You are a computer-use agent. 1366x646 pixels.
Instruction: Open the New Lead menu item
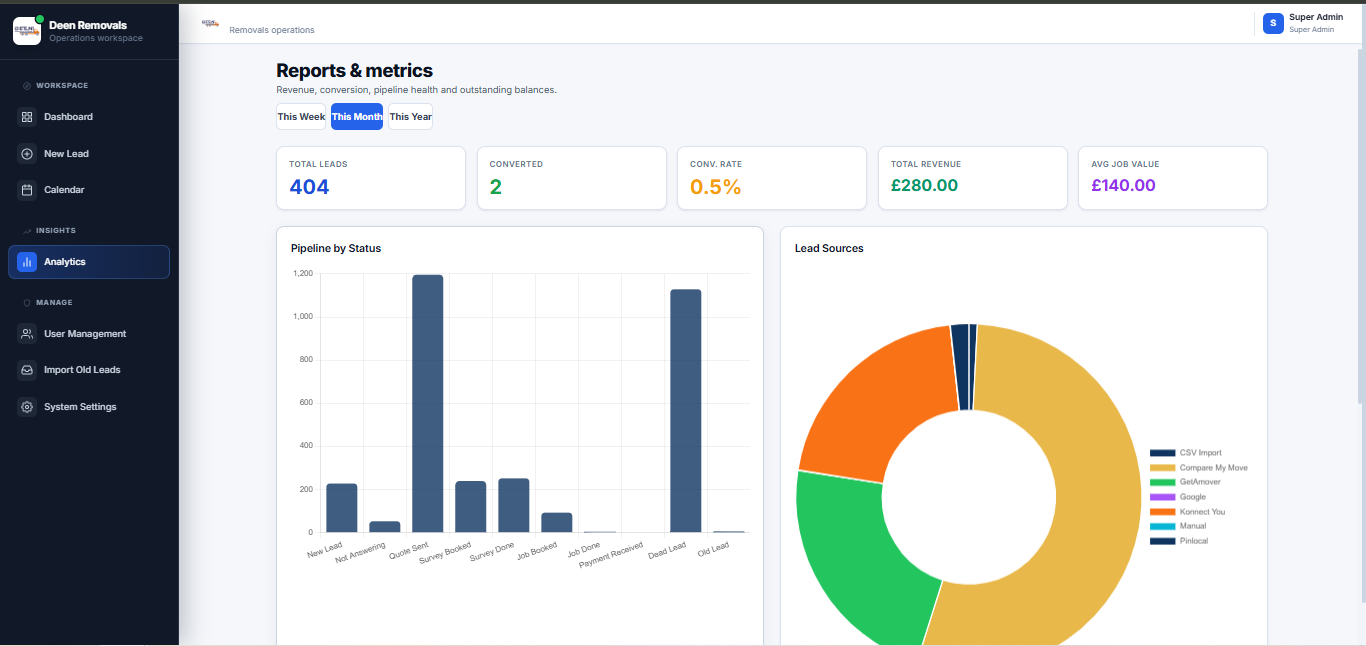(89, 154)
